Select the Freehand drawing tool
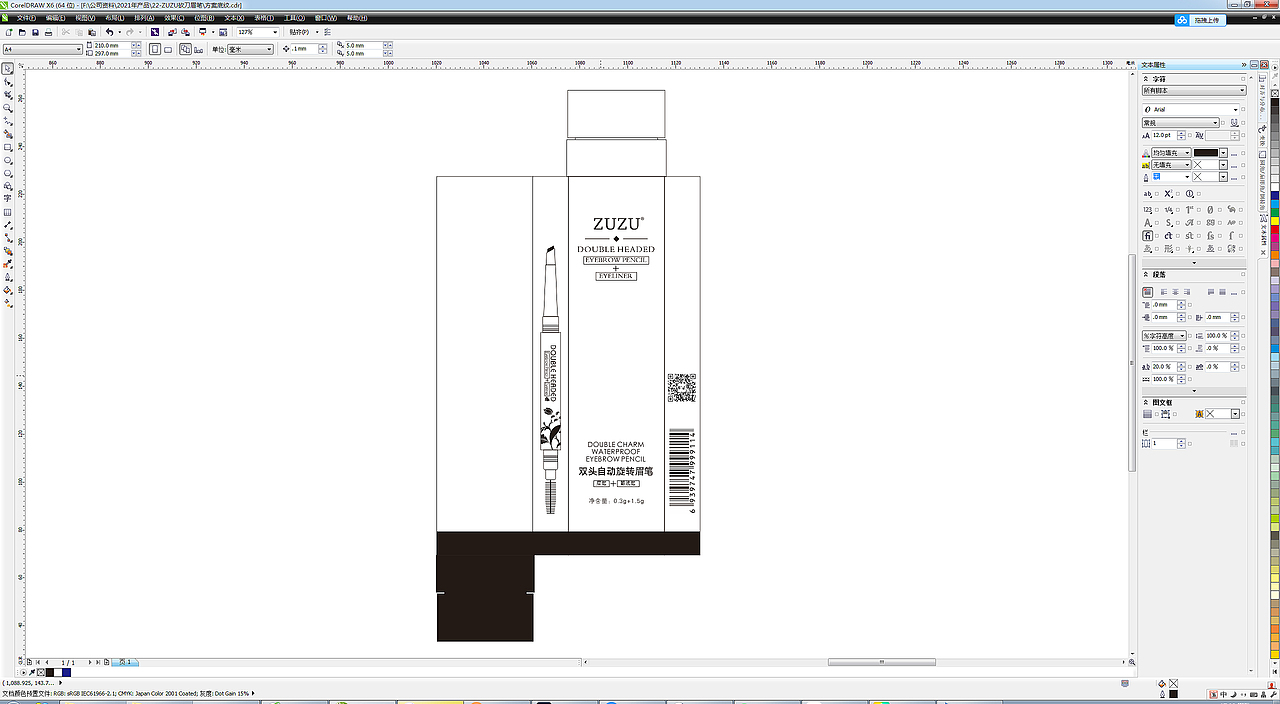1280x704 pixels. tap(8, 120)
